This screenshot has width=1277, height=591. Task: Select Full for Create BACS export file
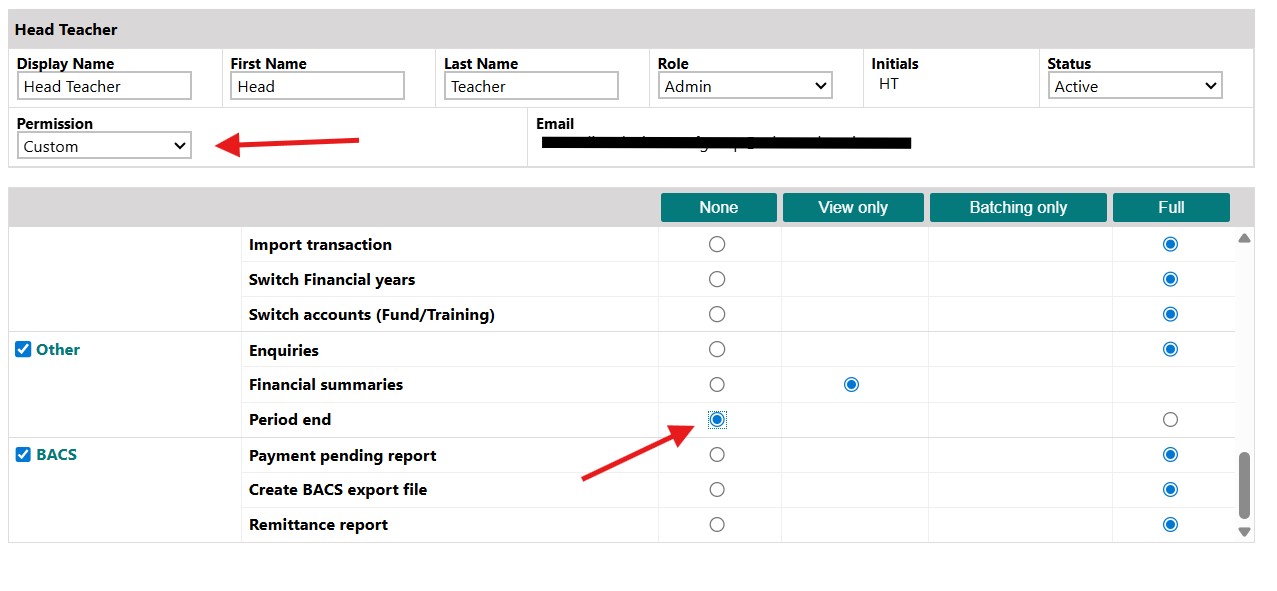pos(1170,489)
